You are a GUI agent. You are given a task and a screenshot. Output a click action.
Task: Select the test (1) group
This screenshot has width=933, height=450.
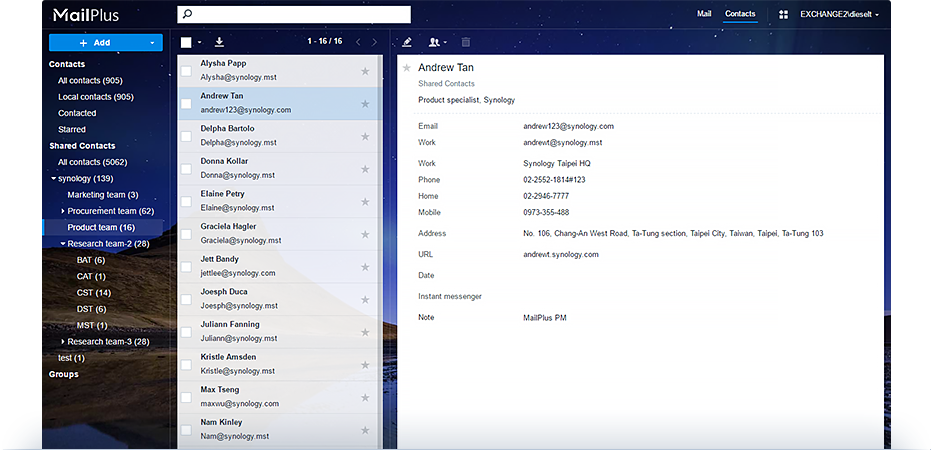point(71,358)
